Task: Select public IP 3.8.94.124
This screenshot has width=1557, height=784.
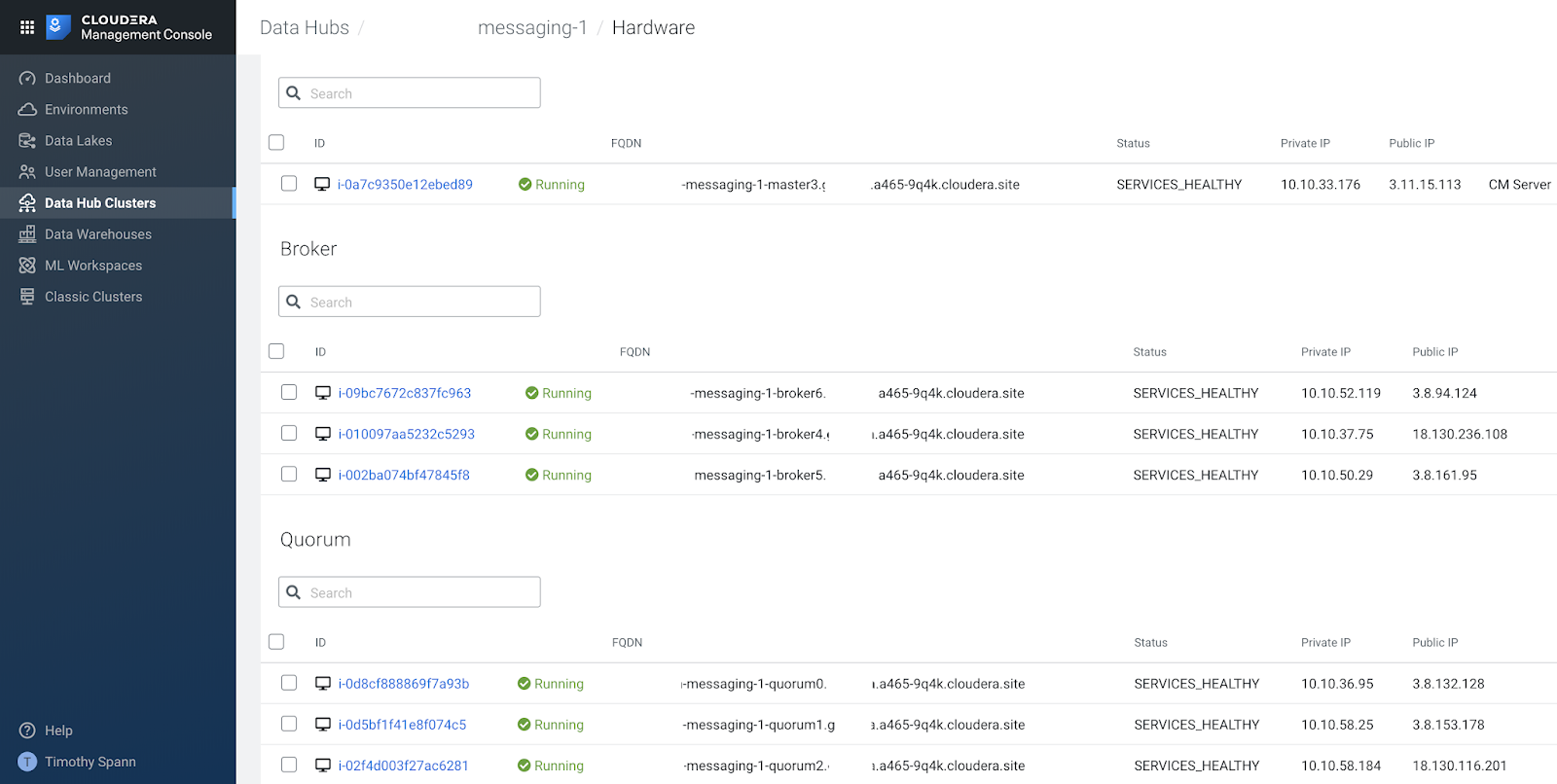Action: 1445,393
